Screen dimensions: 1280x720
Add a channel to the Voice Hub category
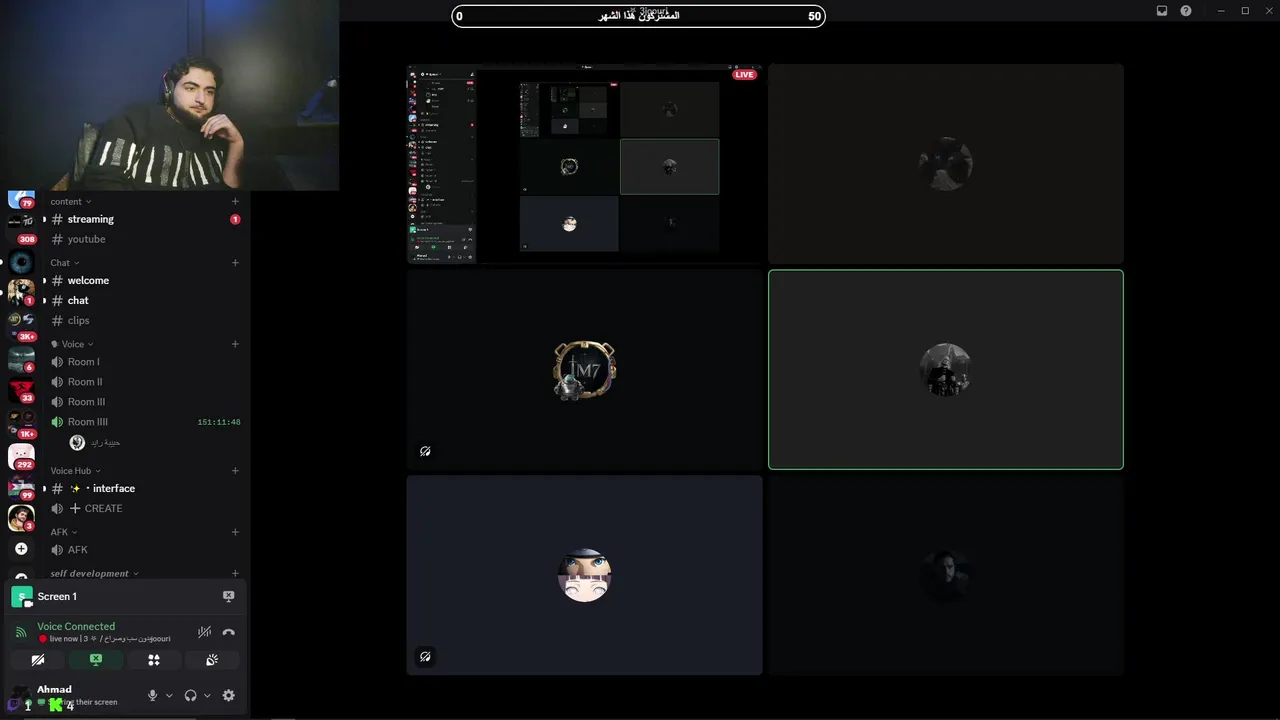point(235,470)
